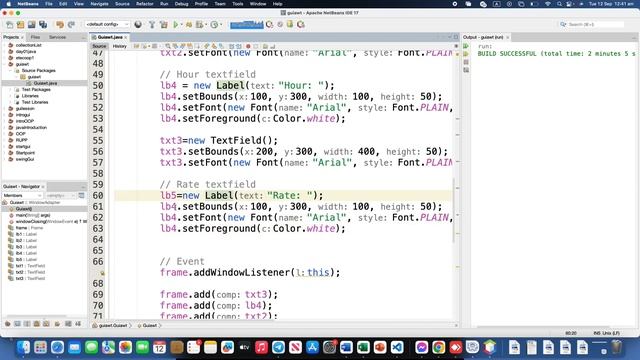Select the Guiawt.java editor tab
The height and width of the screenshot is (360, 640).
click(x=110, y=37)
